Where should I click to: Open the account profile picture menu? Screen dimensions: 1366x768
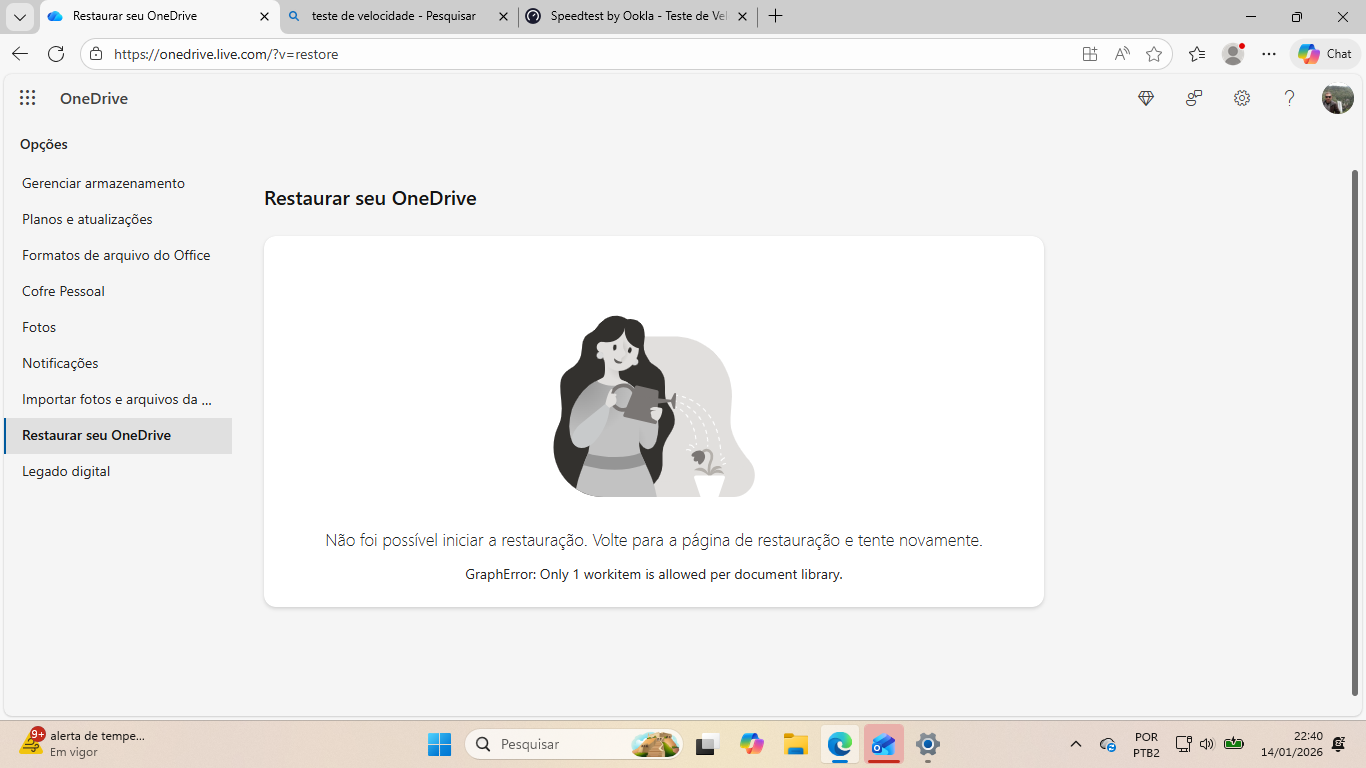[1338, 98]
